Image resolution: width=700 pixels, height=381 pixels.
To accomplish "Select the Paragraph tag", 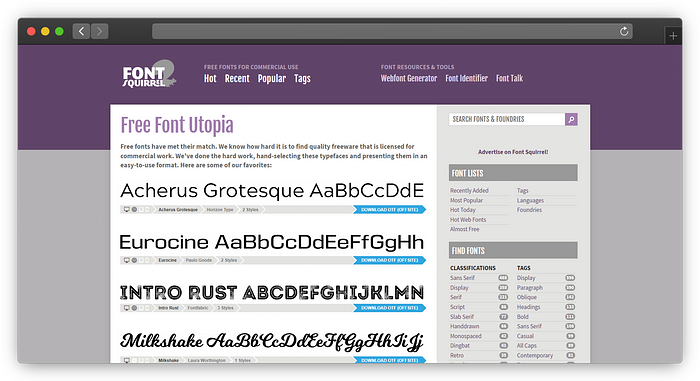I will click(x=530, y=288).
